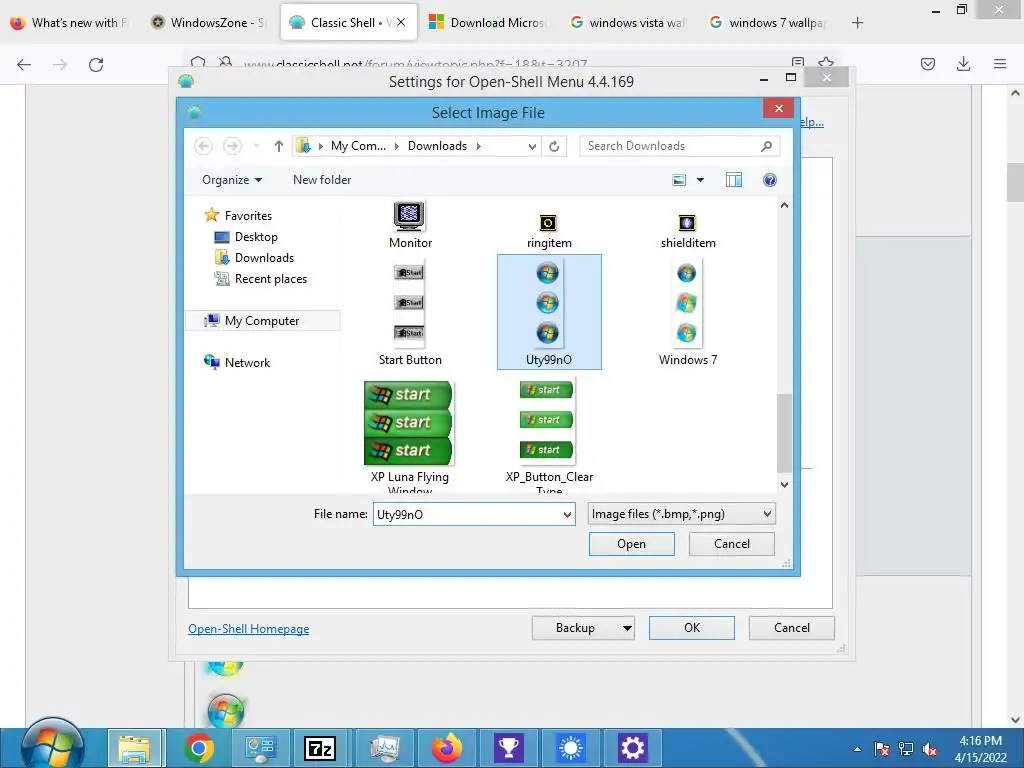
Task: Expand the File name dropdown
Action: tap(567, 514)
